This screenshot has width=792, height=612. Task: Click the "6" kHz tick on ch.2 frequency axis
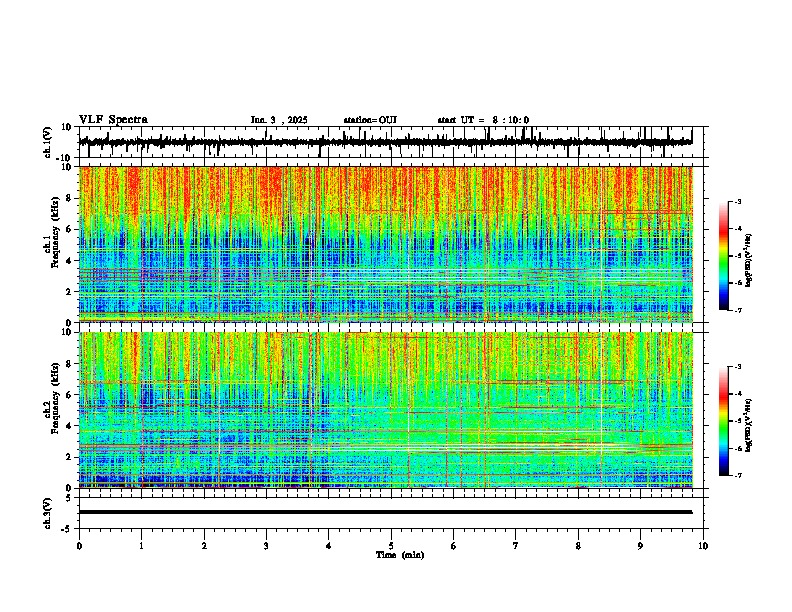pyautogui.click(x=69, y=394)
